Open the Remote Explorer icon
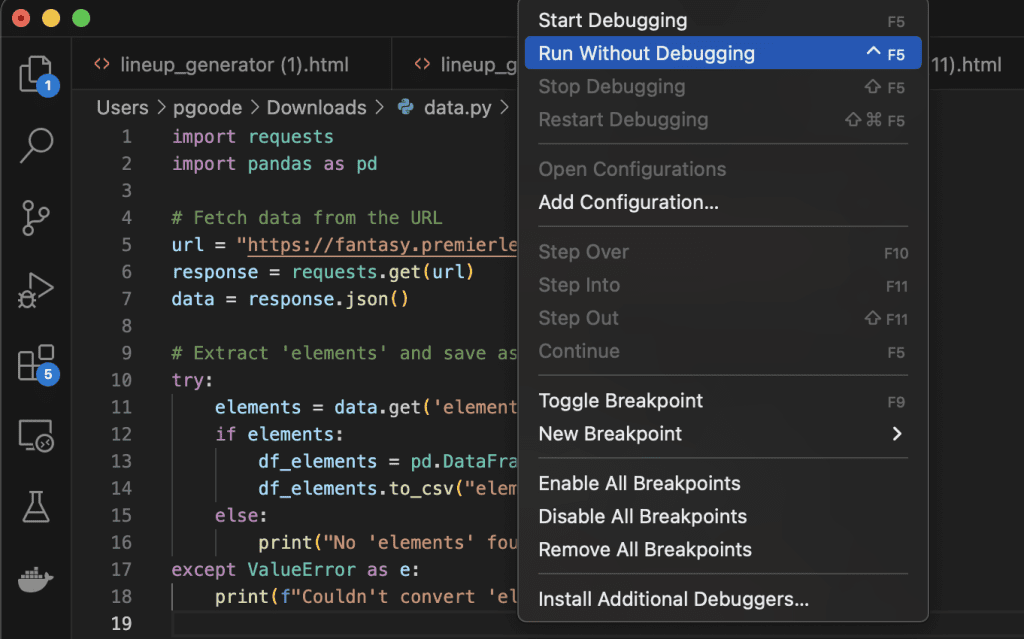 (36, 436)
